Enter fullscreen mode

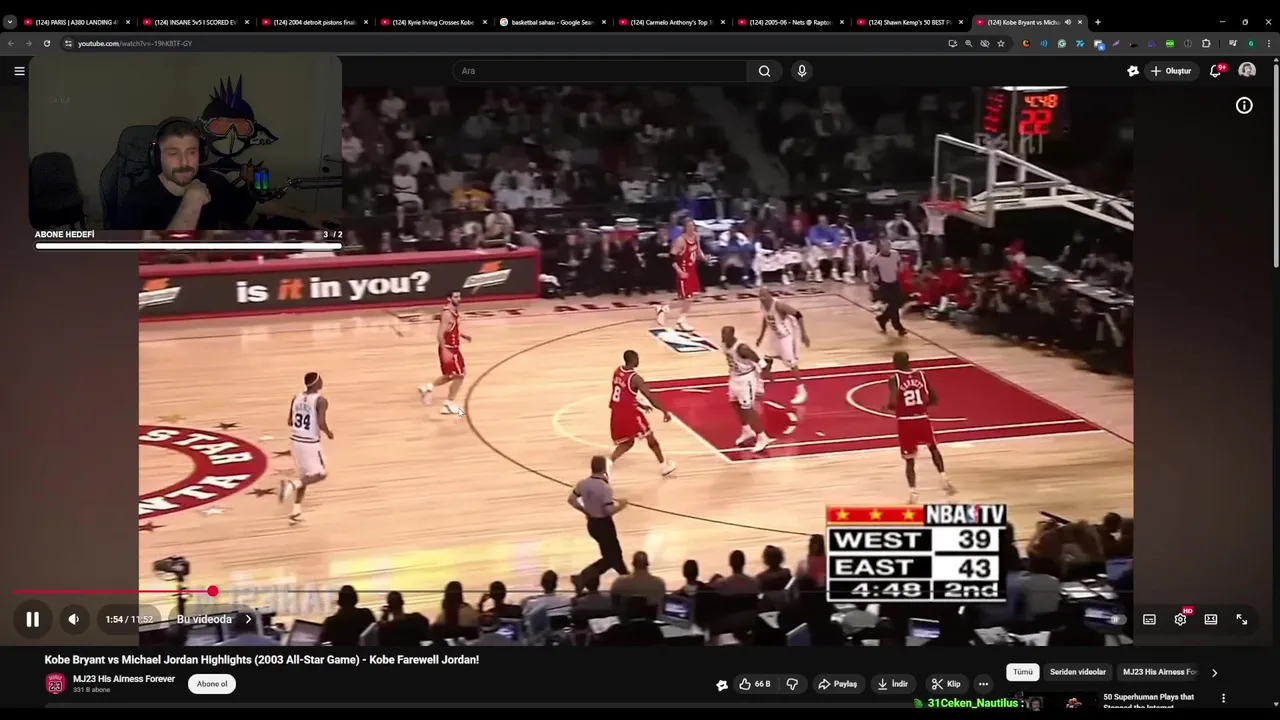tap(1242, 619)
